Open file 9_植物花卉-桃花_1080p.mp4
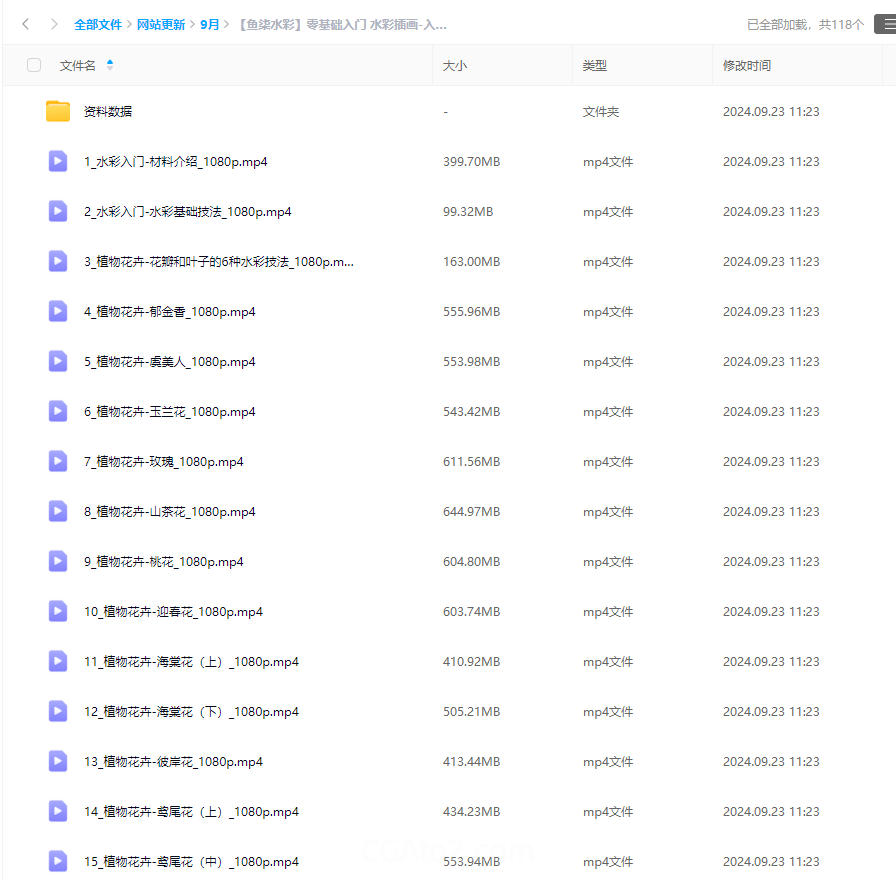Image resolution: width=896 pixels, height=881 pixels. pos(163,561)
